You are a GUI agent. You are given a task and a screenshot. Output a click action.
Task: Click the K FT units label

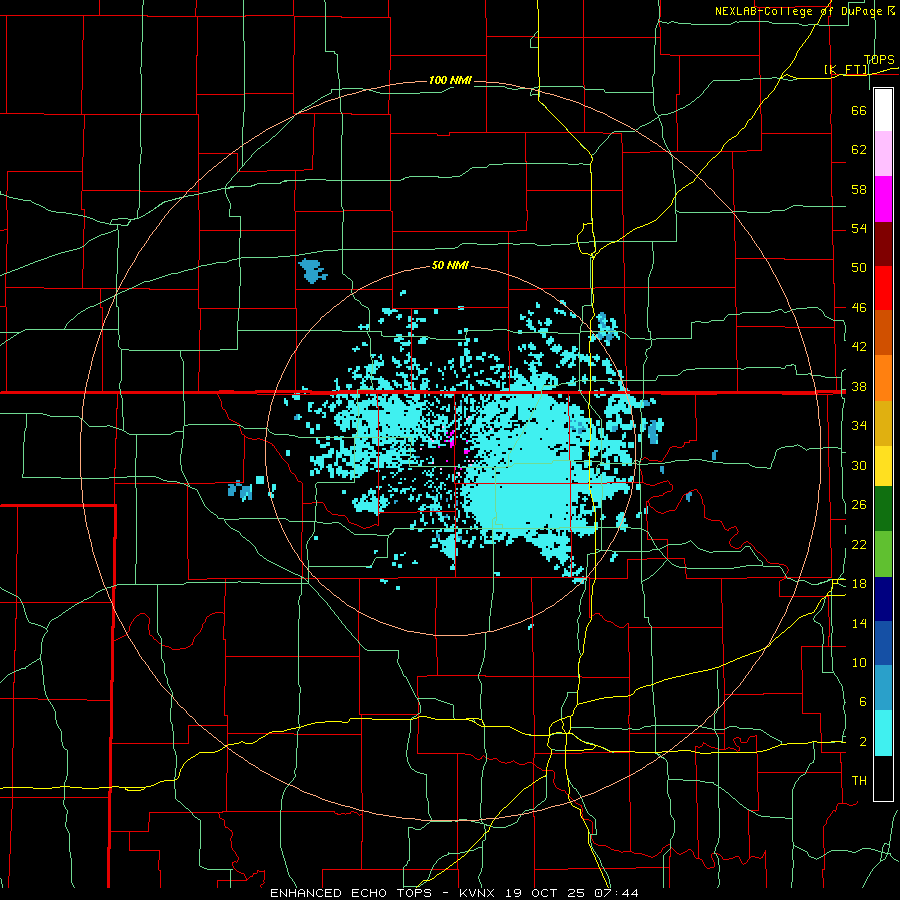point(846,70)
